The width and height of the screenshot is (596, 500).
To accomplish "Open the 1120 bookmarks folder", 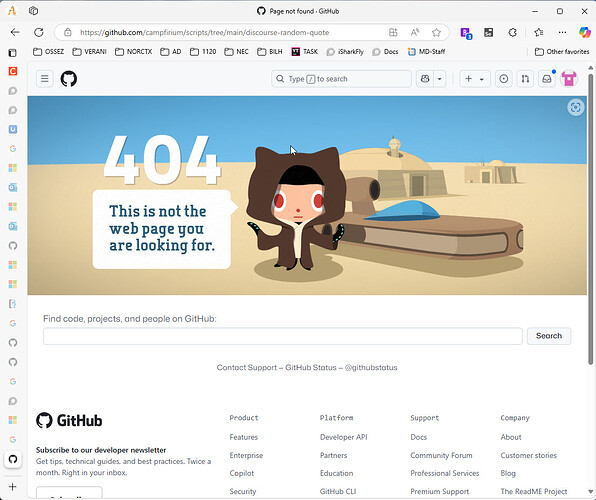I will pos(203,52).
